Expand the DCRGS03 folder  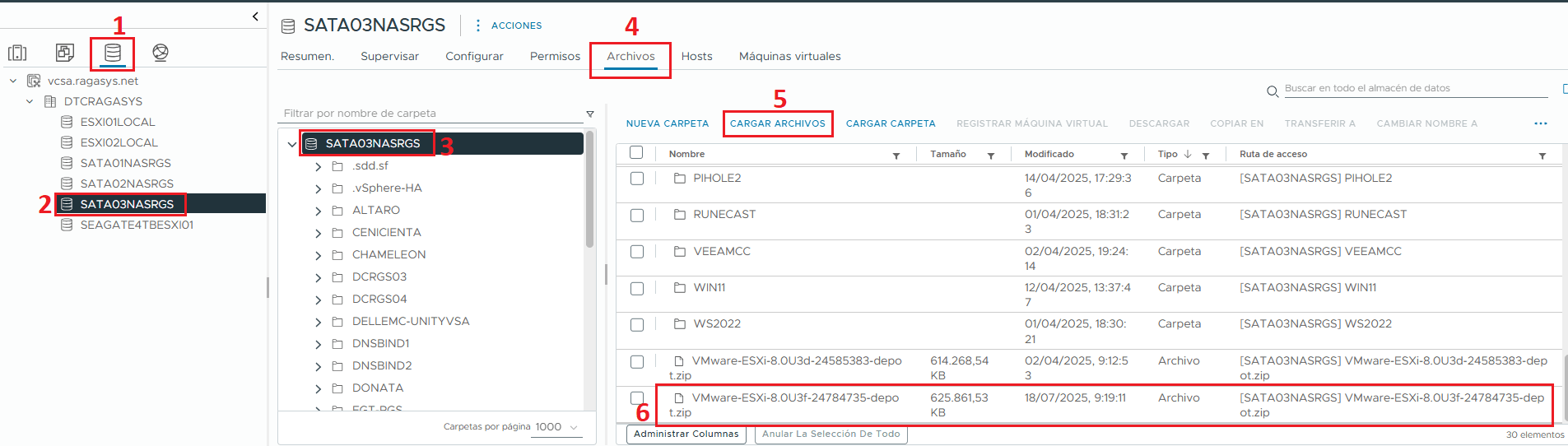click(319, 277)
